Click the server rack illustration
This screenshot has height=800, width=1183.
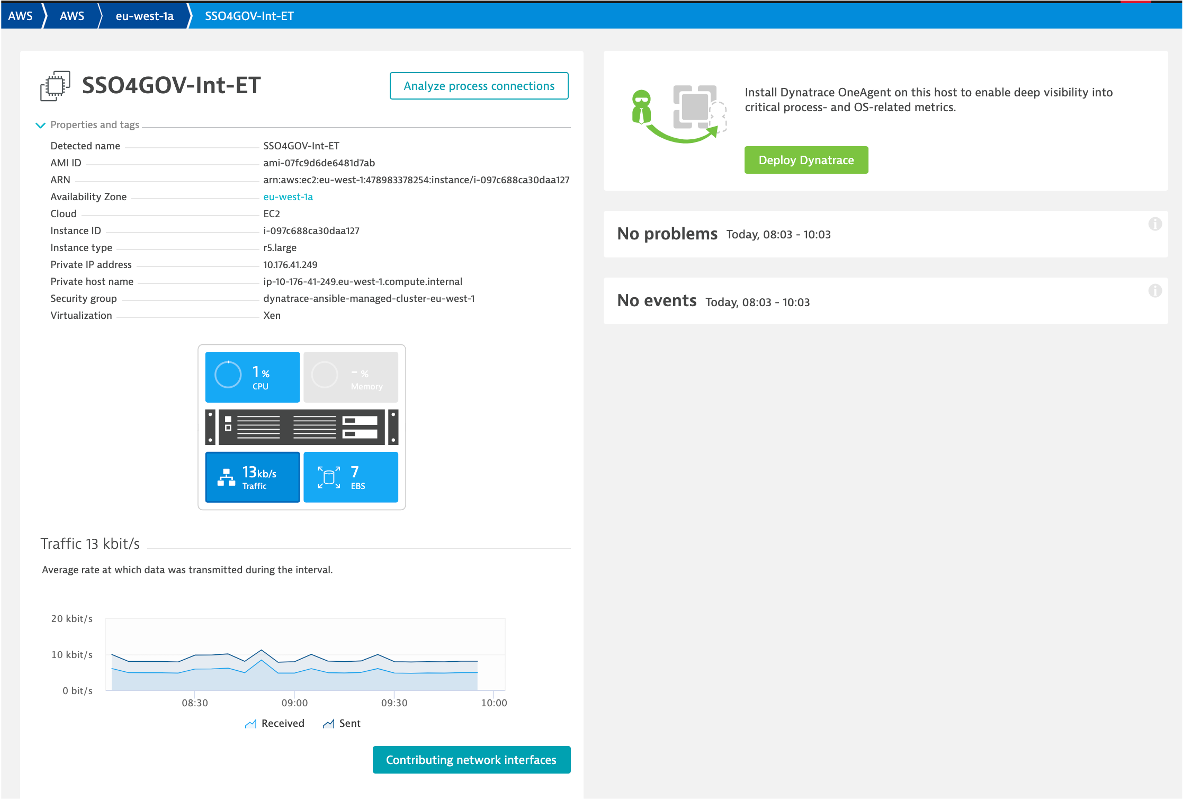click(301, 427)
